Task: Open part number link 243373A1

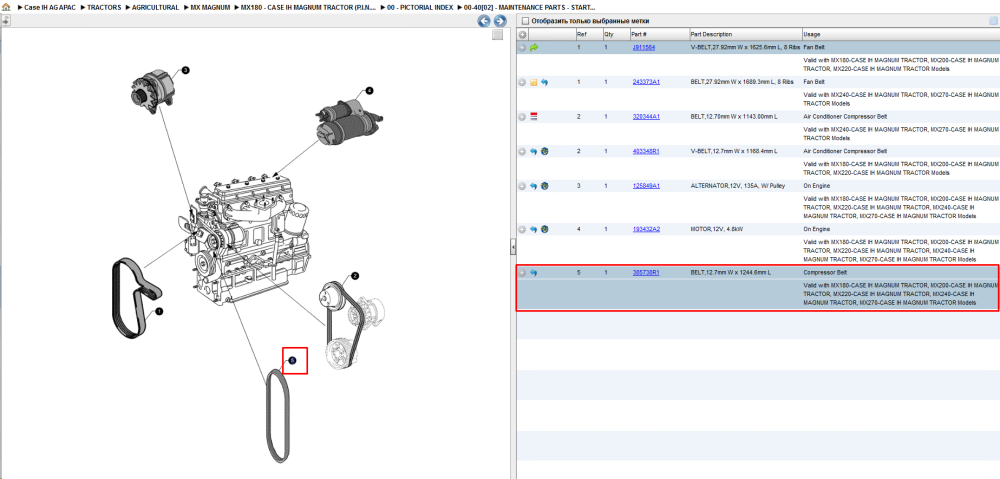Action: coord(646,82)
